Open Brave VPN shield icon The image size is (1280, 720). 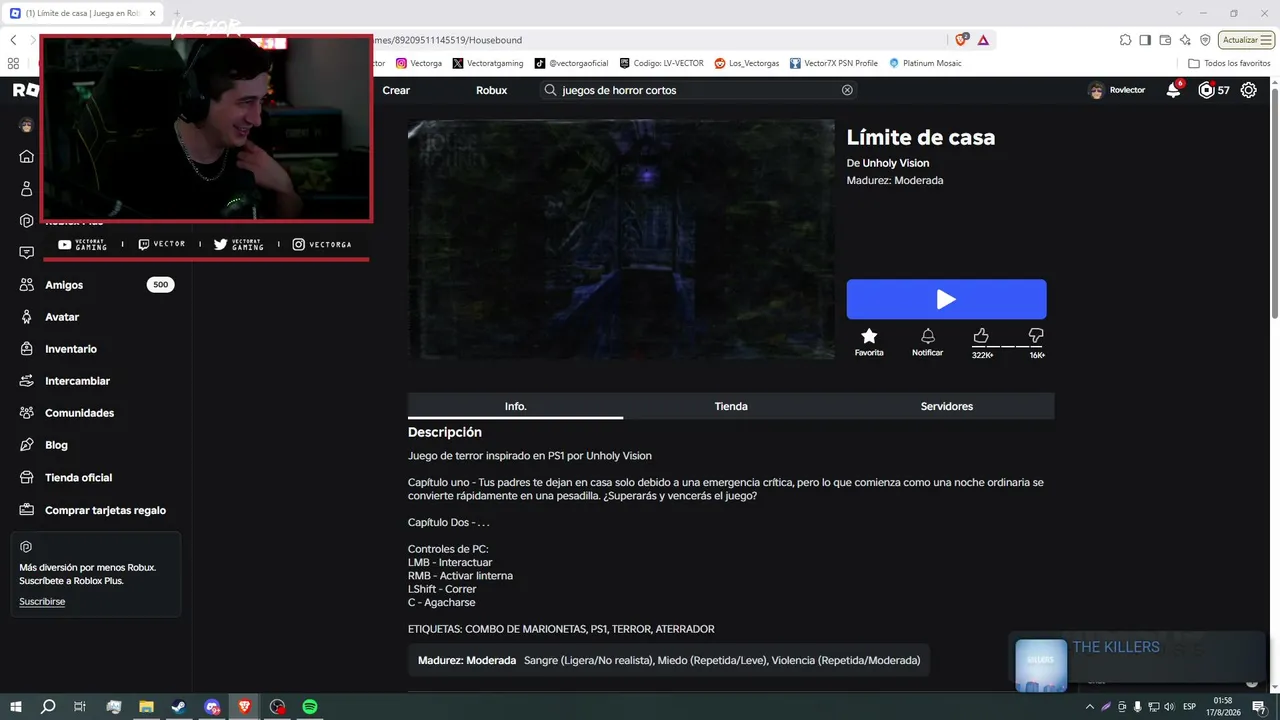click(1205, 40)
